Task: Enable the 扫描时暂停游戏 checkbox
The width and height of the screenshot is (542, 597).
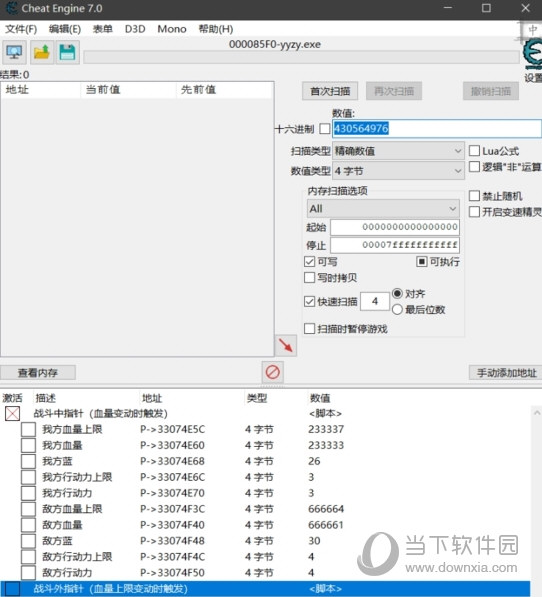Action: click(x=309, y=329)
